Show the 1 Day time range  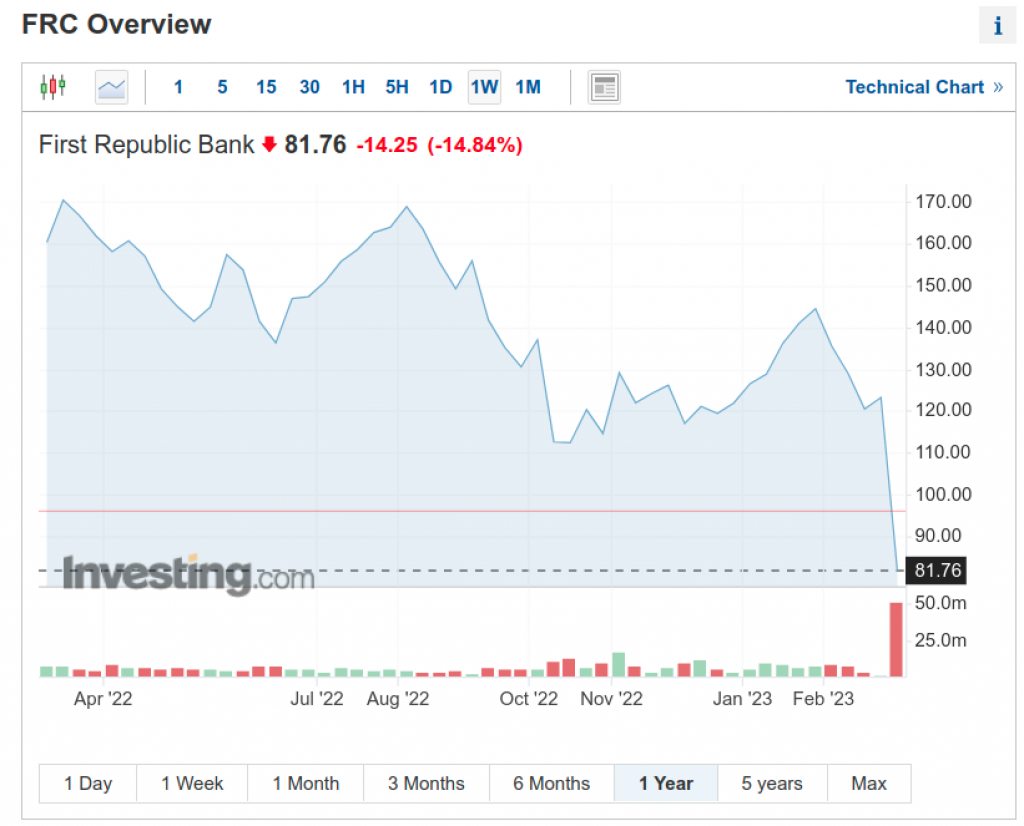tap(88, 783)
